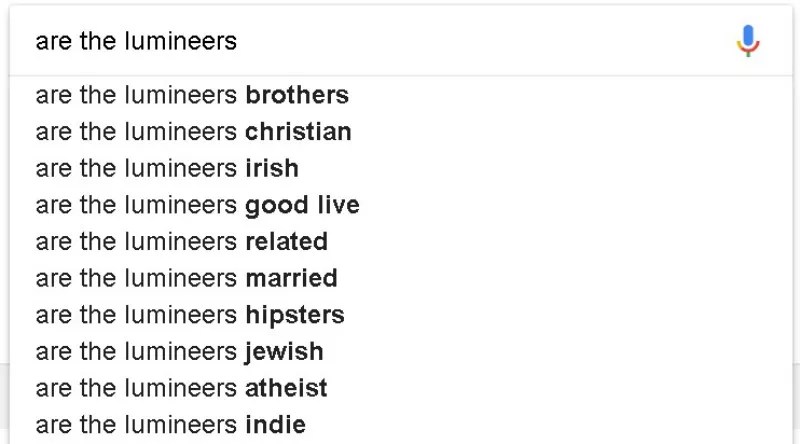Click the bold word 'married'
800x444 pixels.
[x=291, y=278]
